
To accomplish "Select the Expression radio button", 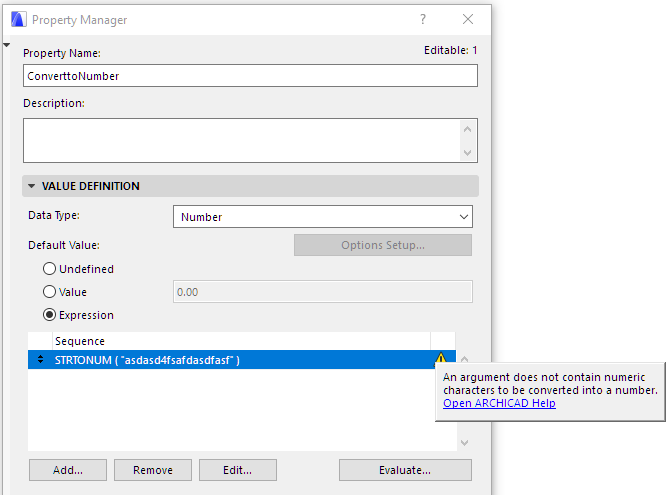I will (49, 315).
